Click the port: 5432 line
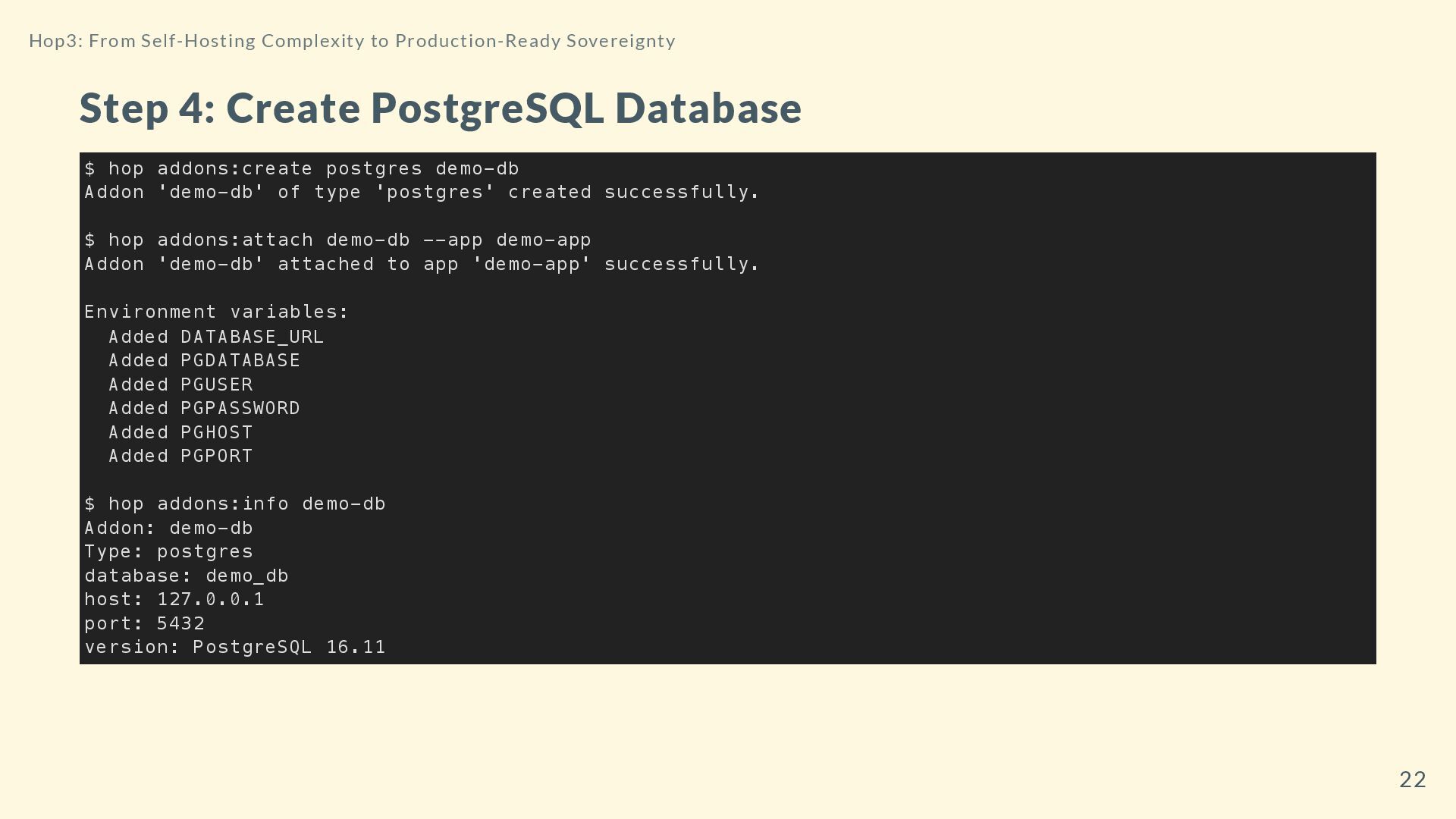 144,624
